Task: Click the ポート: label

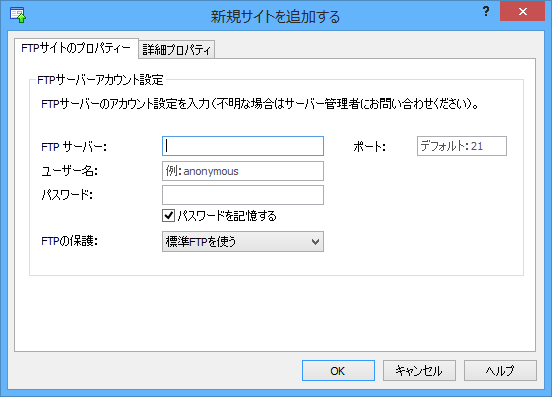Action: (370, 146)
